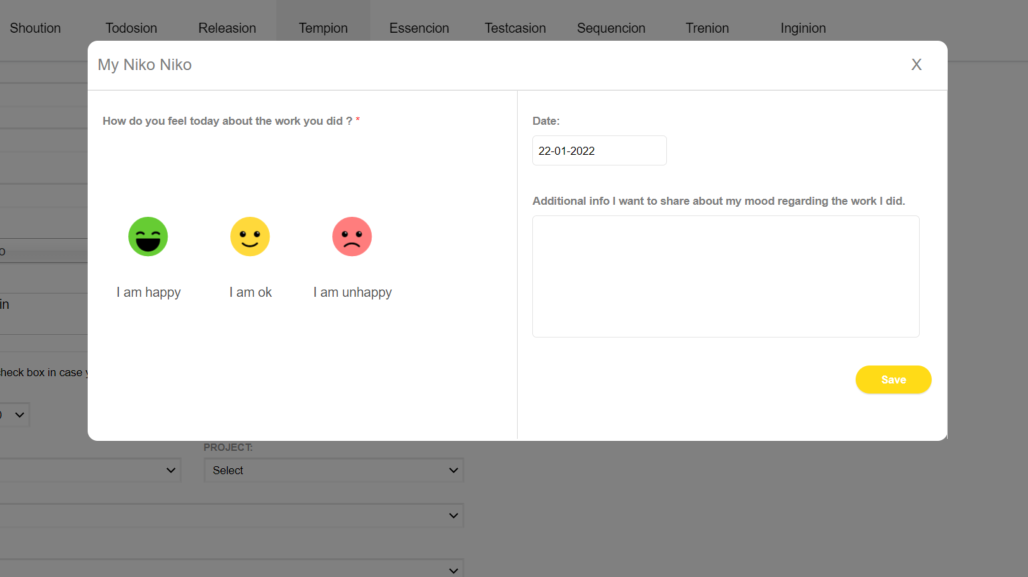Click the 'I am unhappy' text label
1028x577 pixels.
coord(352,293)
